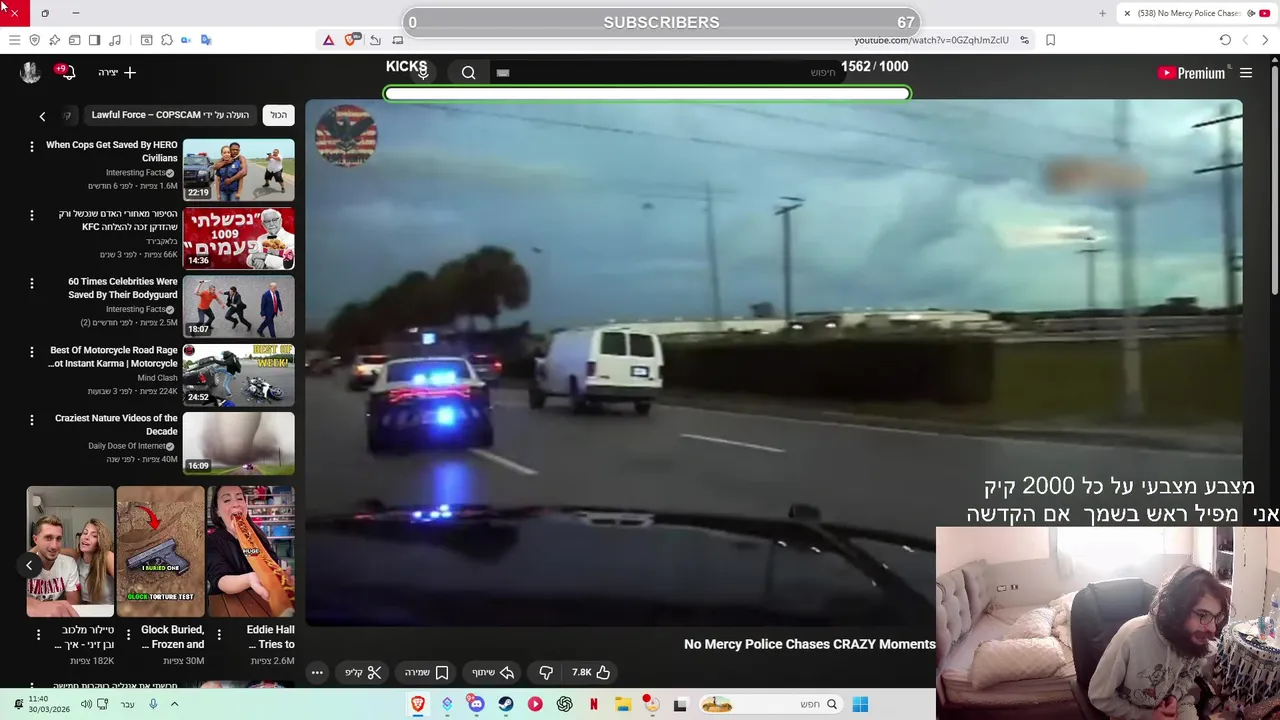1280x720 pixels.
Task: Open site settings icon next to the URL
Action: click(x=1024, y=40)
